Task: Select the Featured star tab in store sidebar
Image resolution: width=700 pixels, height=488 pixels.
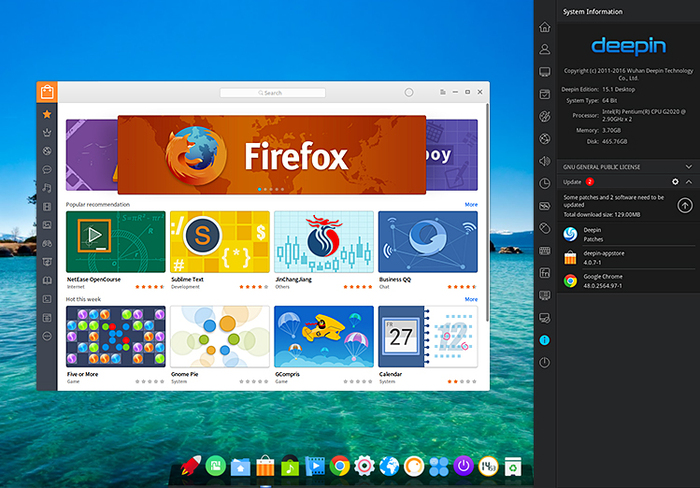Action: point(46,114)
